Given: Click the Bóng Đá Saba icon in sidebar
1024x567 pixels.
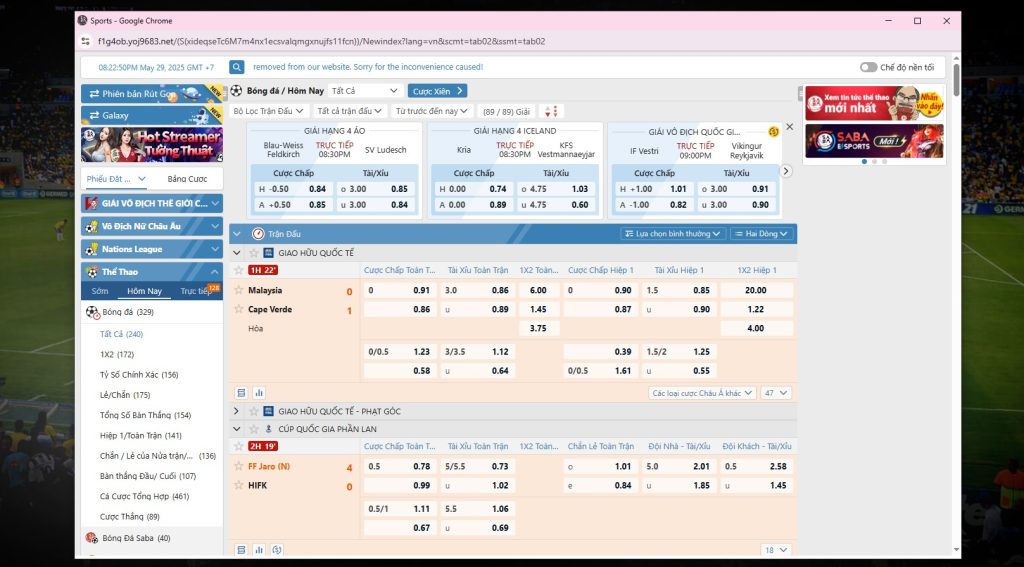Looking at the screenshot, I should 92,538.
